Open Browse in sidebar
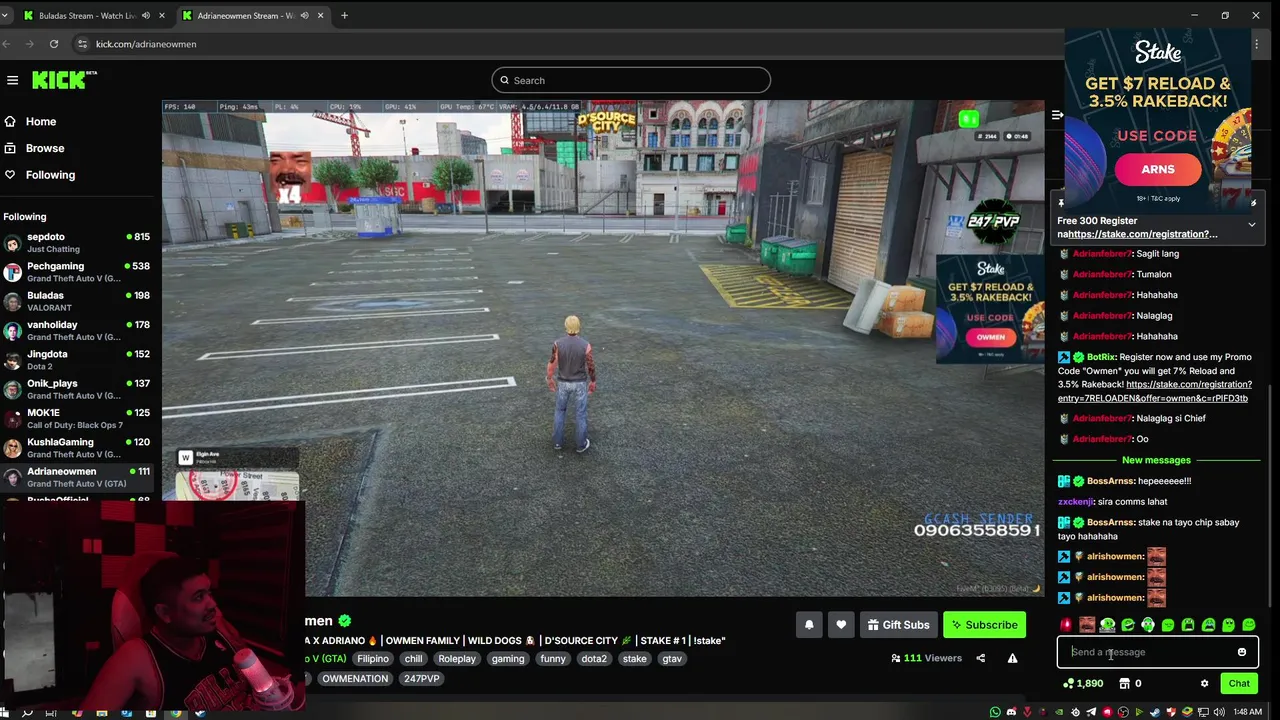 pyautogui.click(x=45, y=148)
